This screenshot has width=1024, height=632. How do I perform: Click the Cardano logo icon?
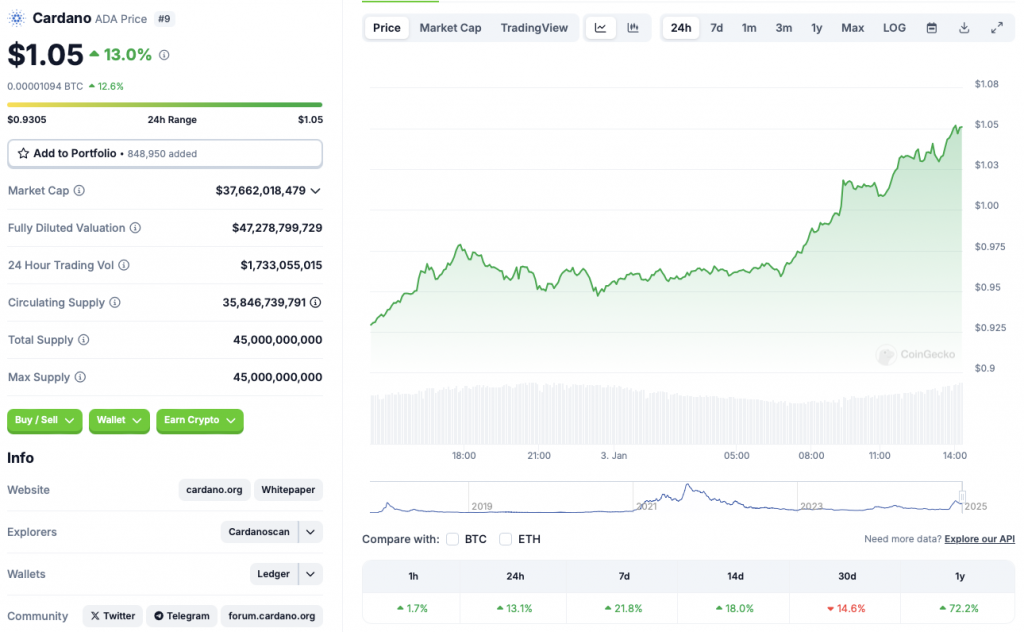pos(16,18)
